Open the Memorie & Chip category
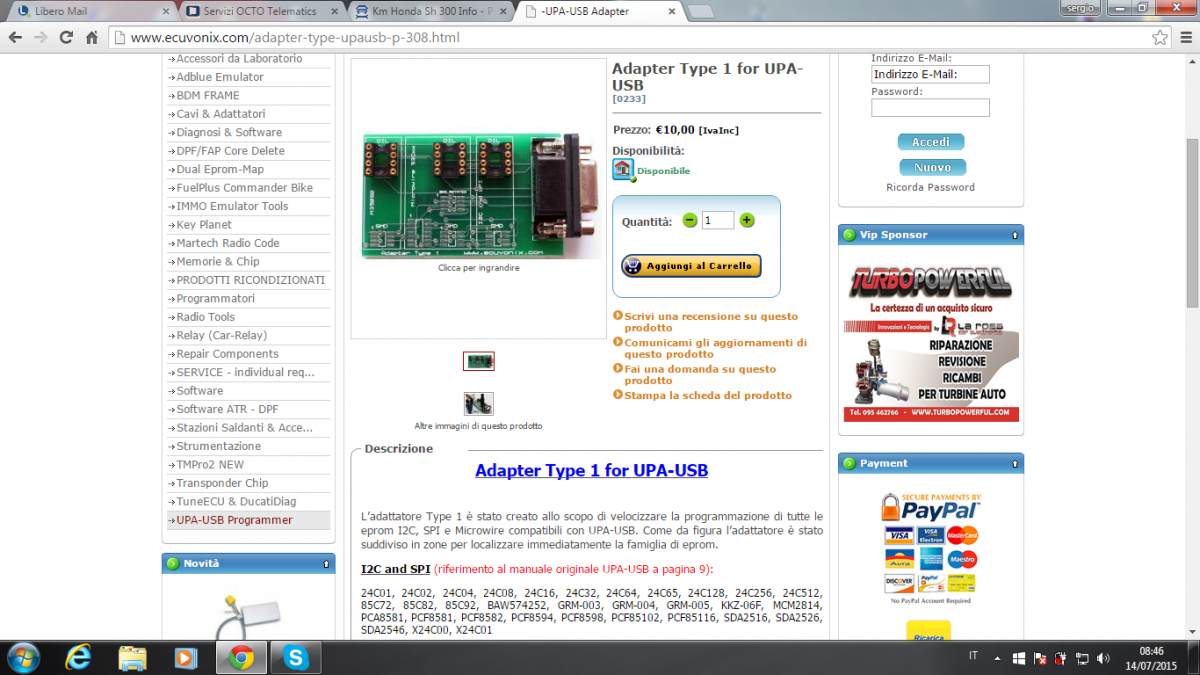 (x=218, y=262)
